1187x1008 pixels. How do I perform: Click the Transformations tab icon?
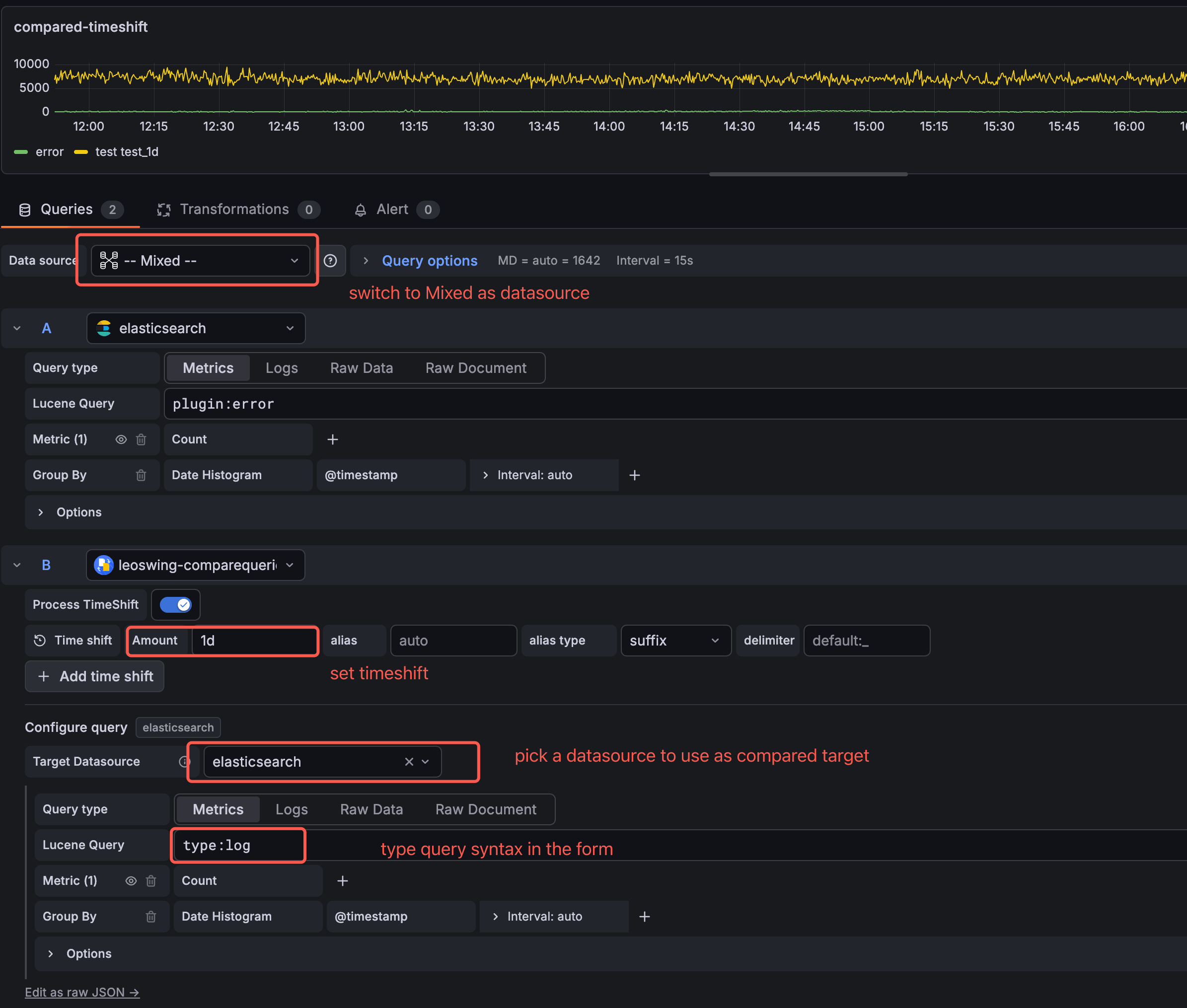[164, 210]
